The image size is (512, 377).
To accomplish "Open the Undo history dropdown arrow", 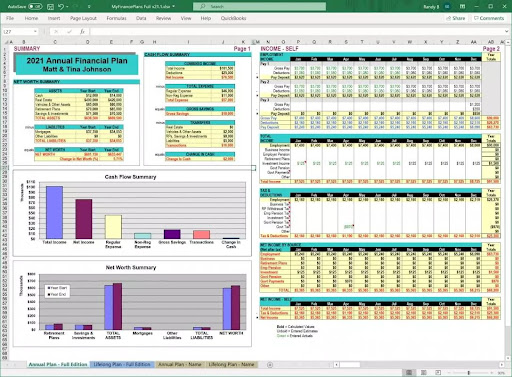I will 67,6.
